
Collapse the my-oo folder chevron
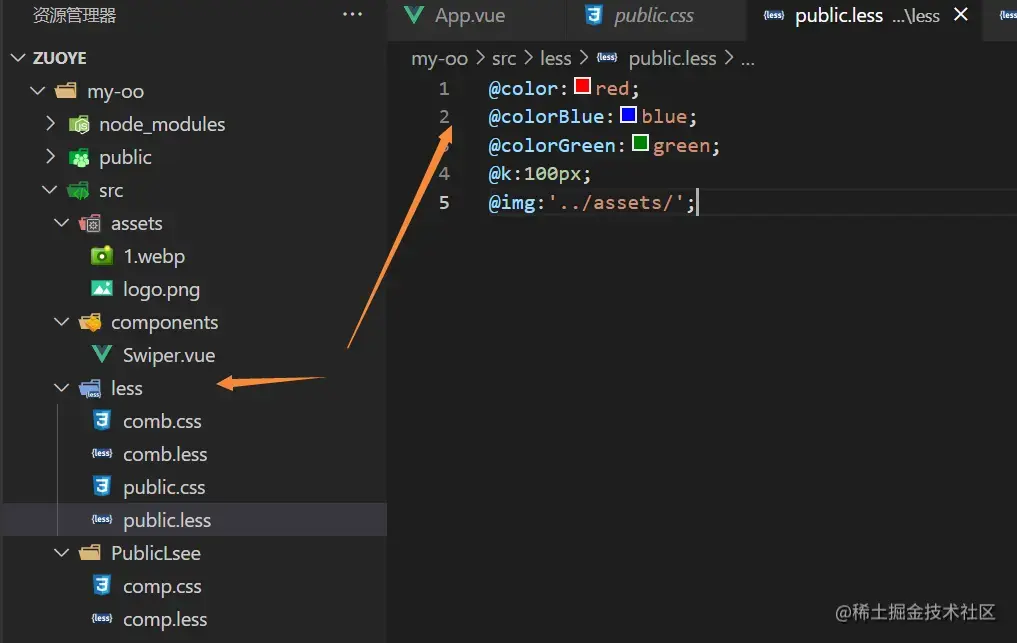pyautogui.click(x=38, y=91)
